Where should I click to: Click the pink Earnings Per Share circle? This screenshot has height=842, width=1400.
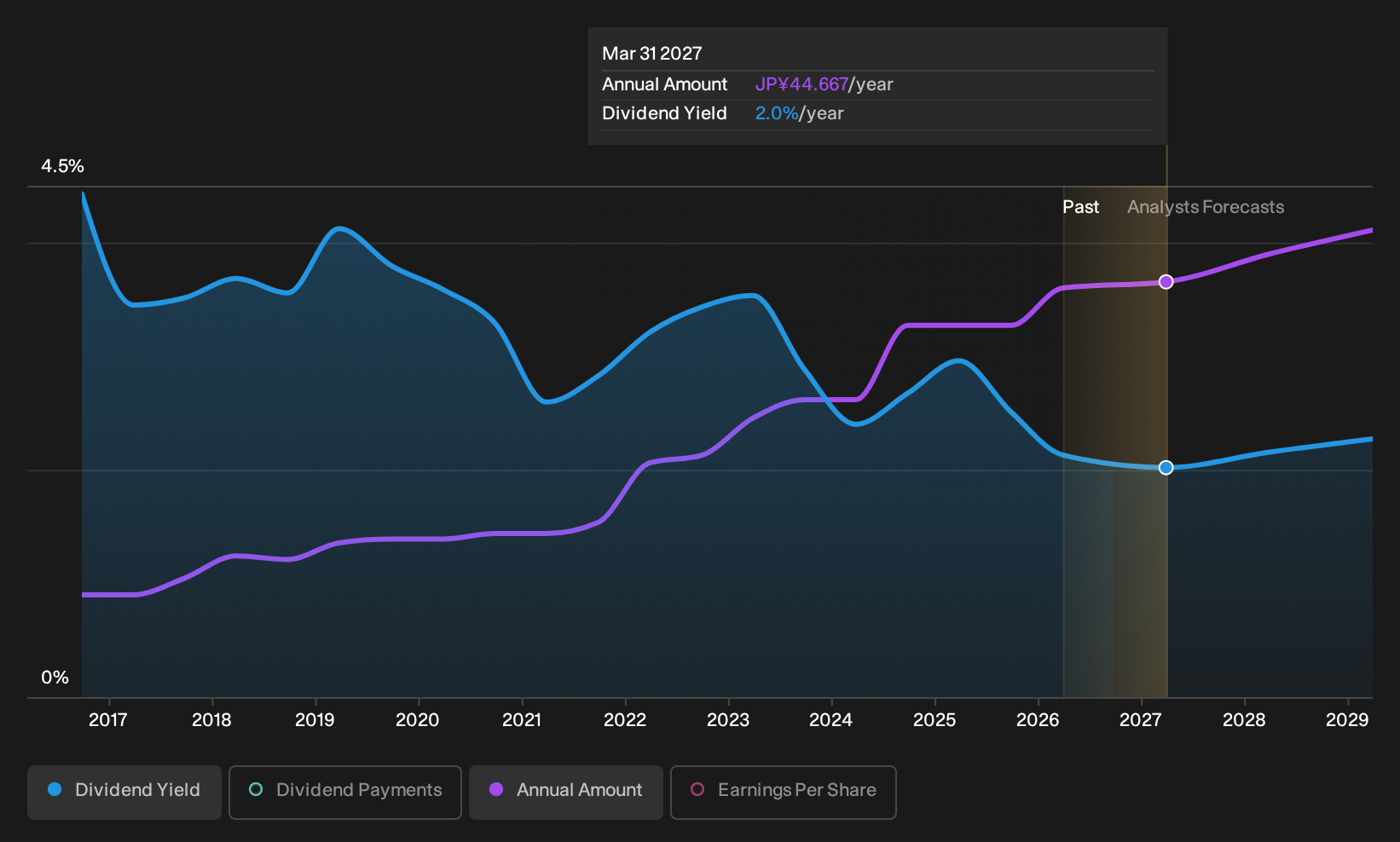(697, 790)
